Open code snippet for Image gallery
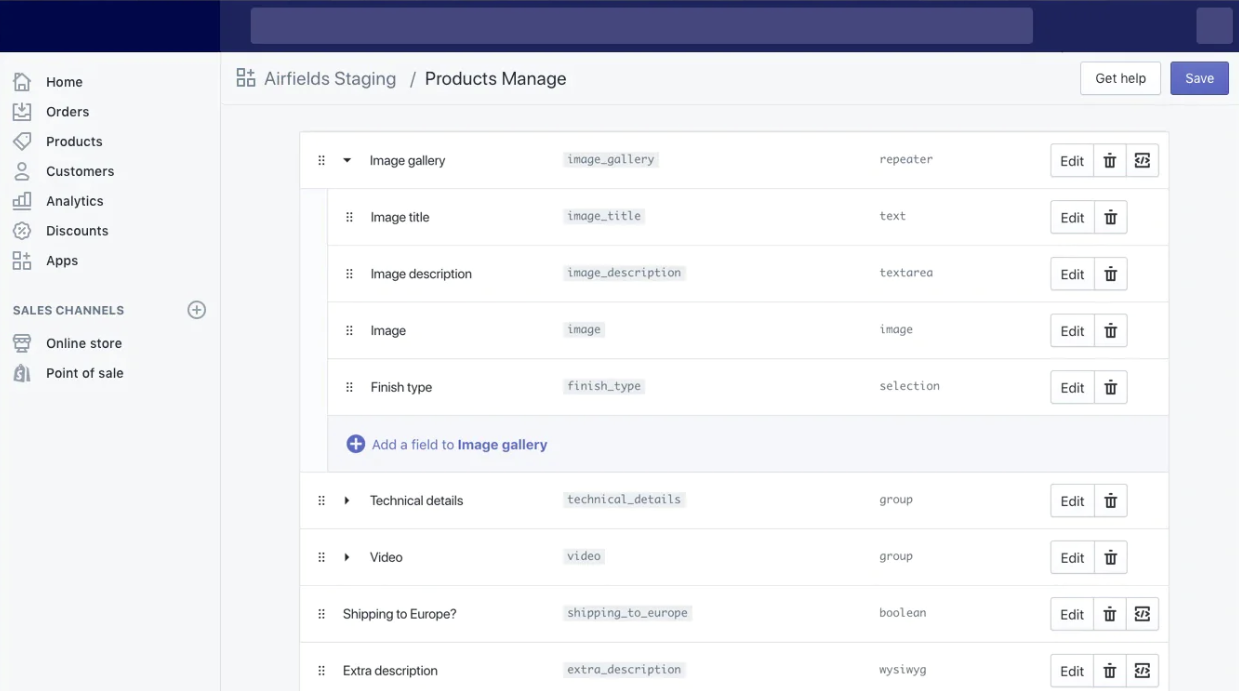This screenshot has height=691, width=1239. [x=1142, y=161]
